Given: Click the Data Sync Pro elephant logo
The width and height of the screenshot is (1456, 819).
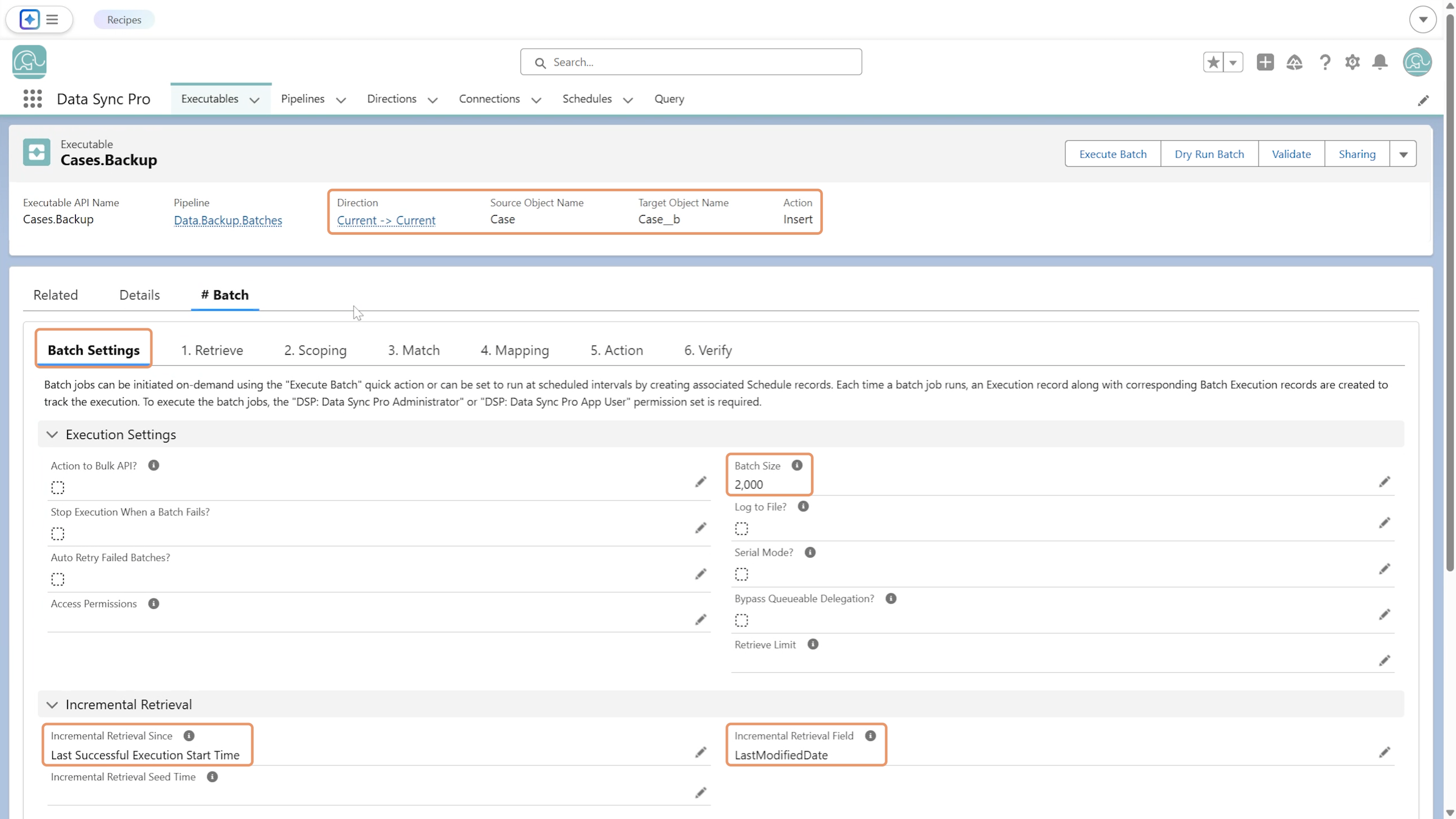Looking at the screenshot, I should pos(30,62).
